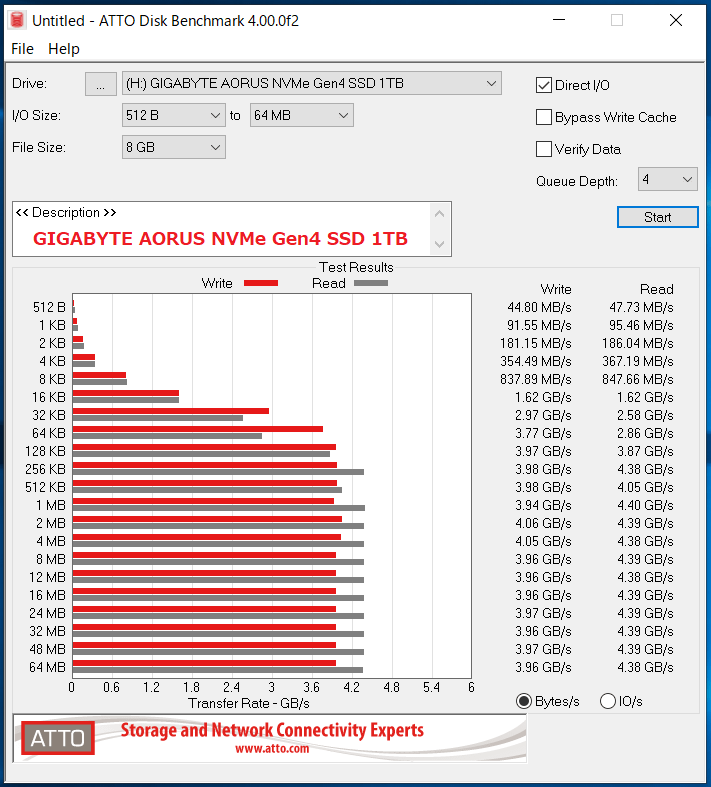Click the 1 MB chart row label

[x=51, y=505]
